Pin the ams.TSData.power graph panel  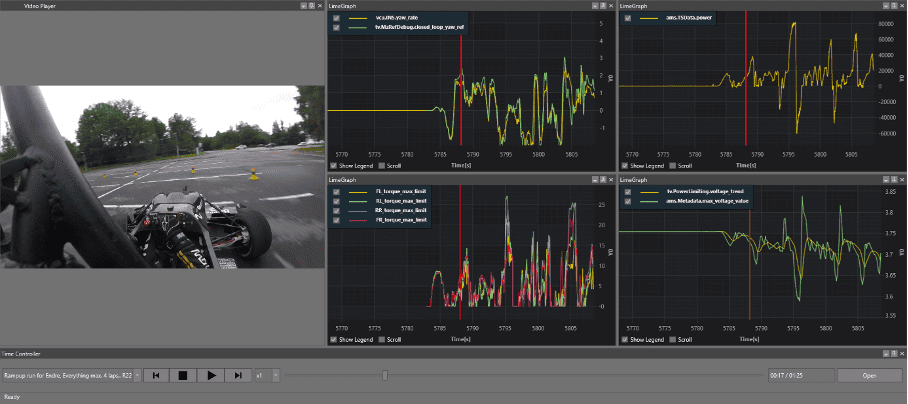click(x=893, y=6)
